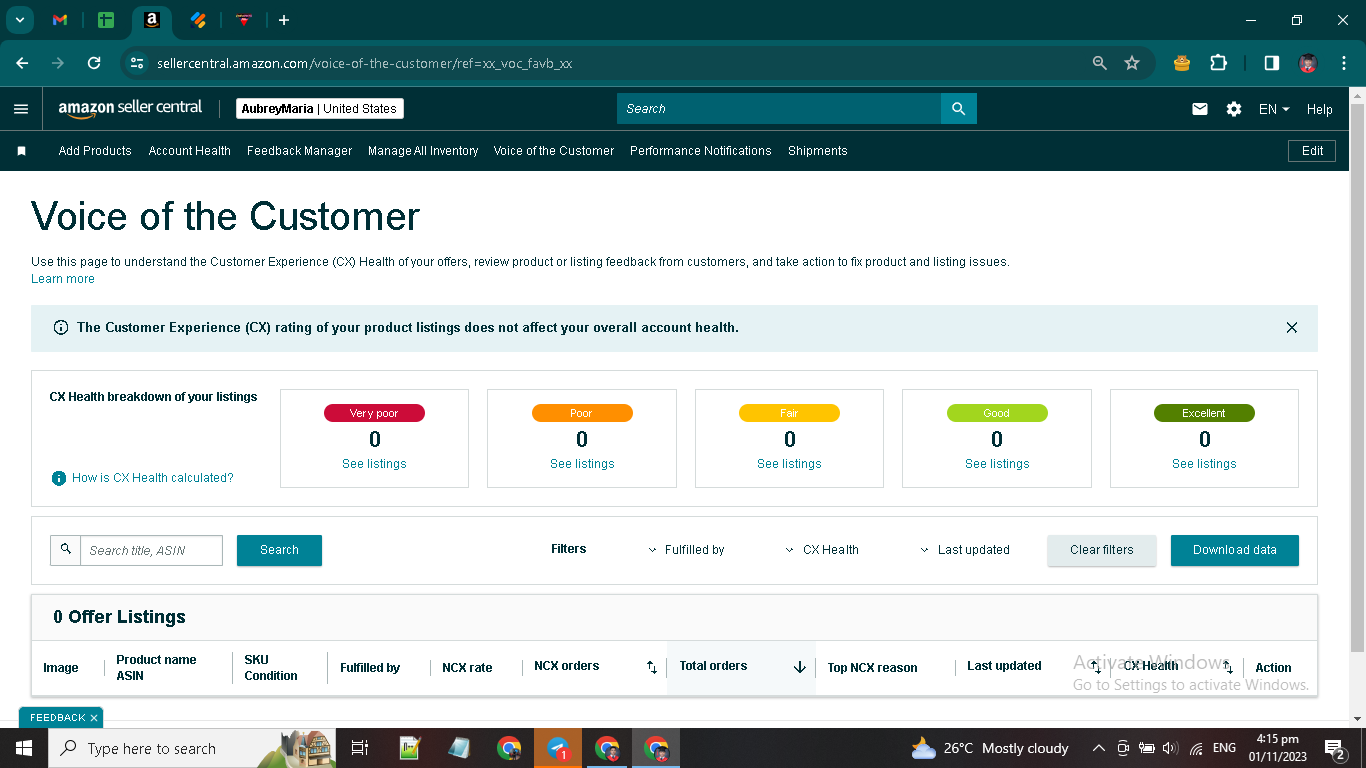This screenshot has width=1366, height=768.
Task: Bookmark this page with star icon
Action: (x=1132, y=63)
